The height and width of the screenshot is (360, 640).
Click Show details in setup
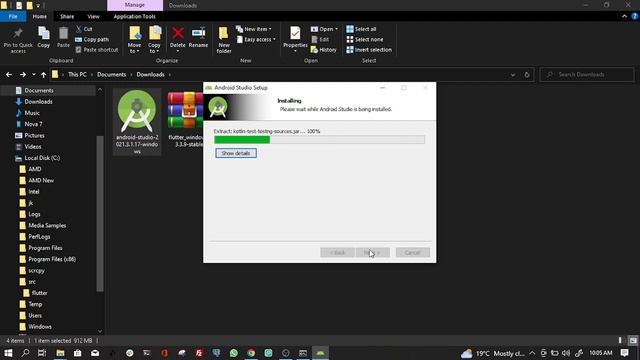[x=236, y=153]
